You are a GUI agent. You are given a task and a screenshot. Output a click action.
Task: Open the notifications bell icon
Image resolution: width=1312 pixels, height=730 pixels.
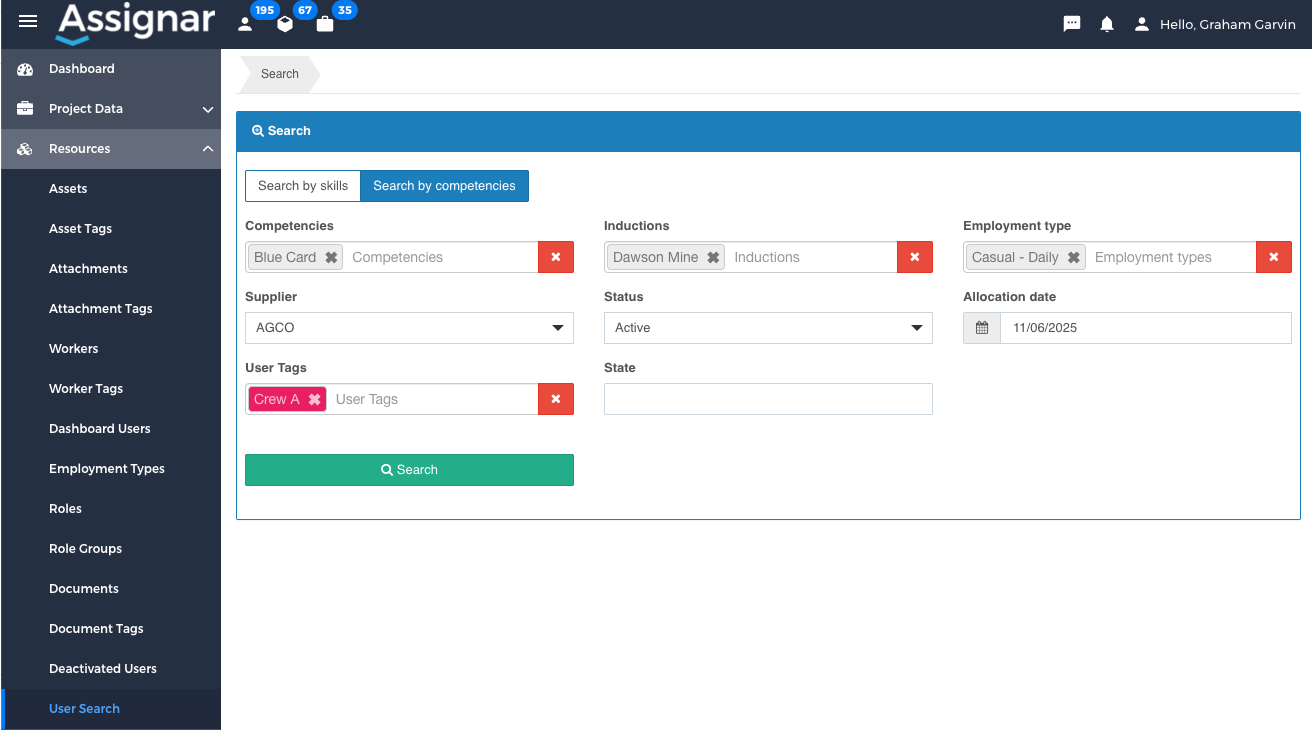click(x=1107, y=24)
